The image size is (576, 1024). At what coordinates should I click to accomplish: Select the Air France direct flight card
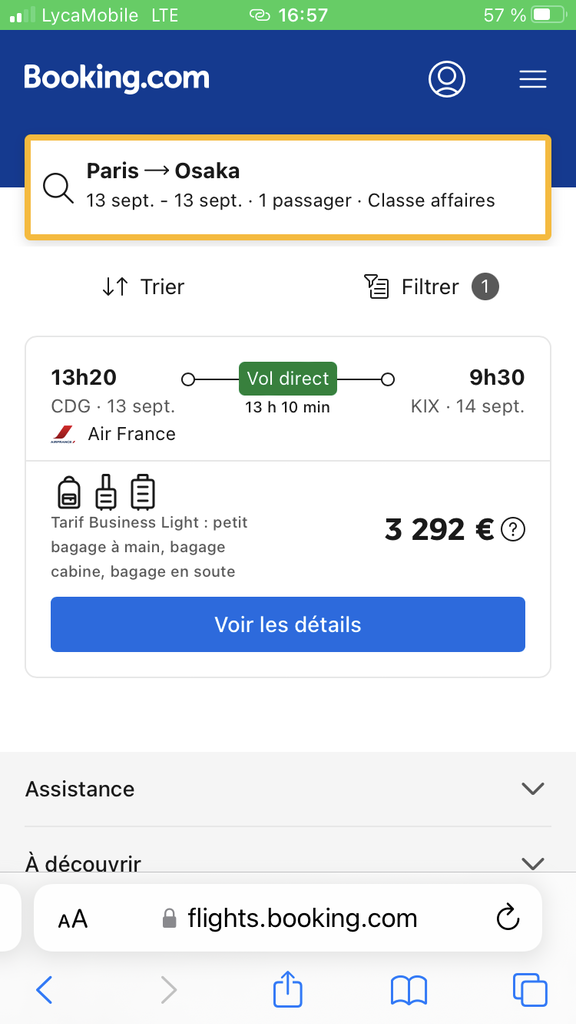(x=288, y=507)
